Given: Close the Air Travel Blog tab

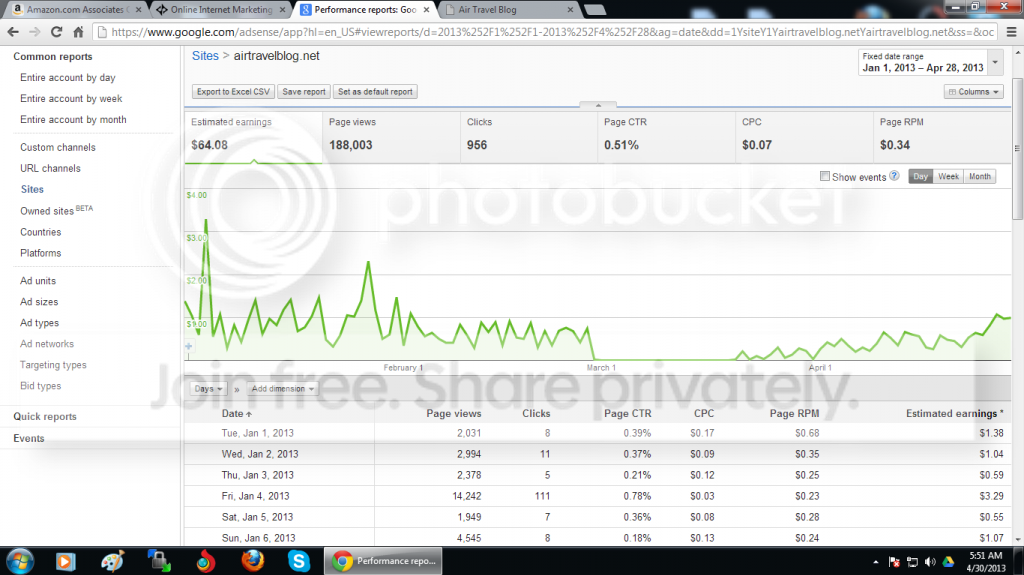Looking at the screenshot, I should tap(570, 10).
